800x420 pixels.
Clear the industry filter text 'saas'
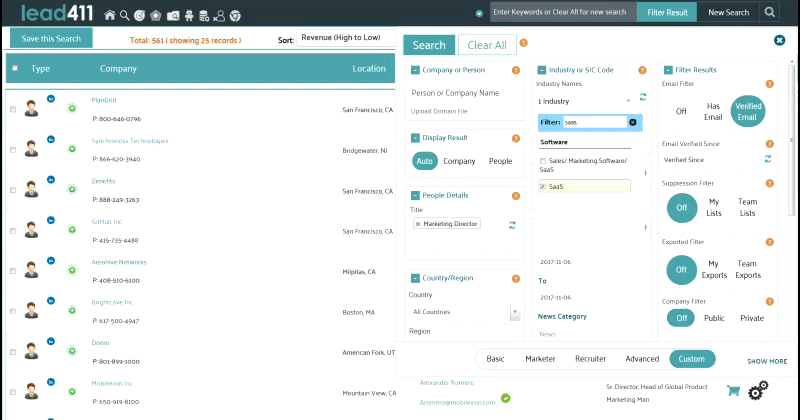[632, 122]
